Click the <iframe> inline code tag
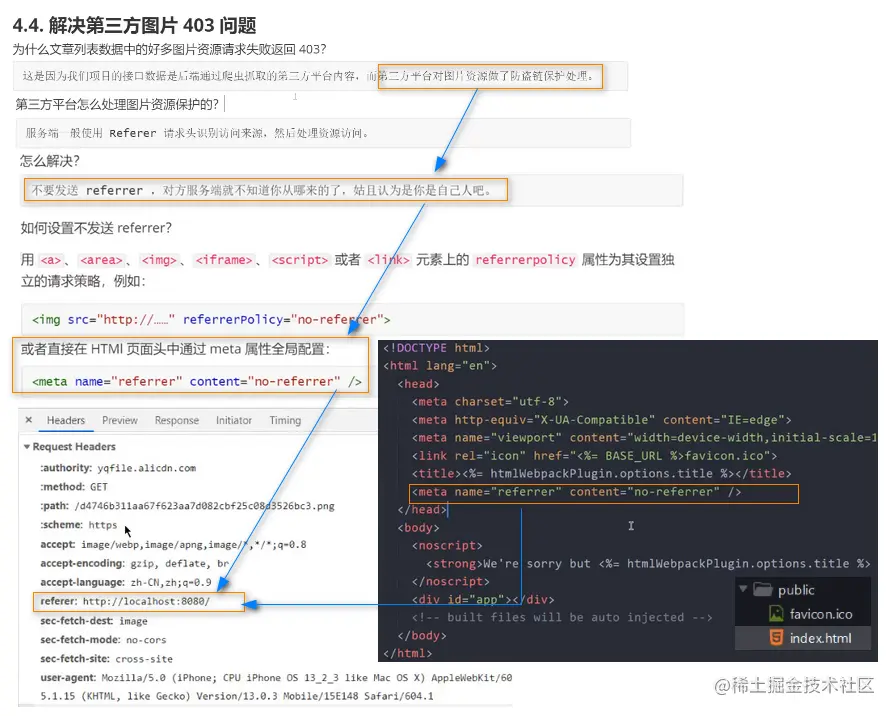 pyautogui.click(x=224, y=260)
